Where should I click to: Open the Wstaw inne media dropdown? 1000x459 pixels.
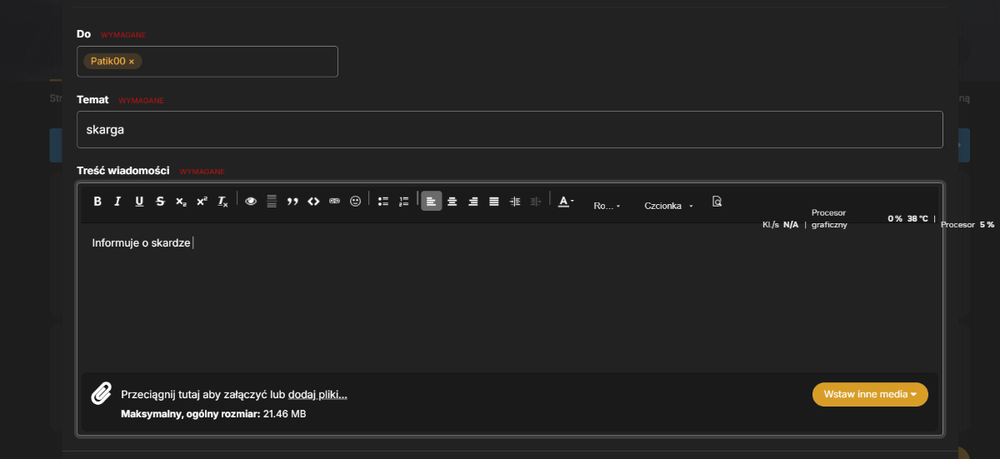[x=870, y=395]
